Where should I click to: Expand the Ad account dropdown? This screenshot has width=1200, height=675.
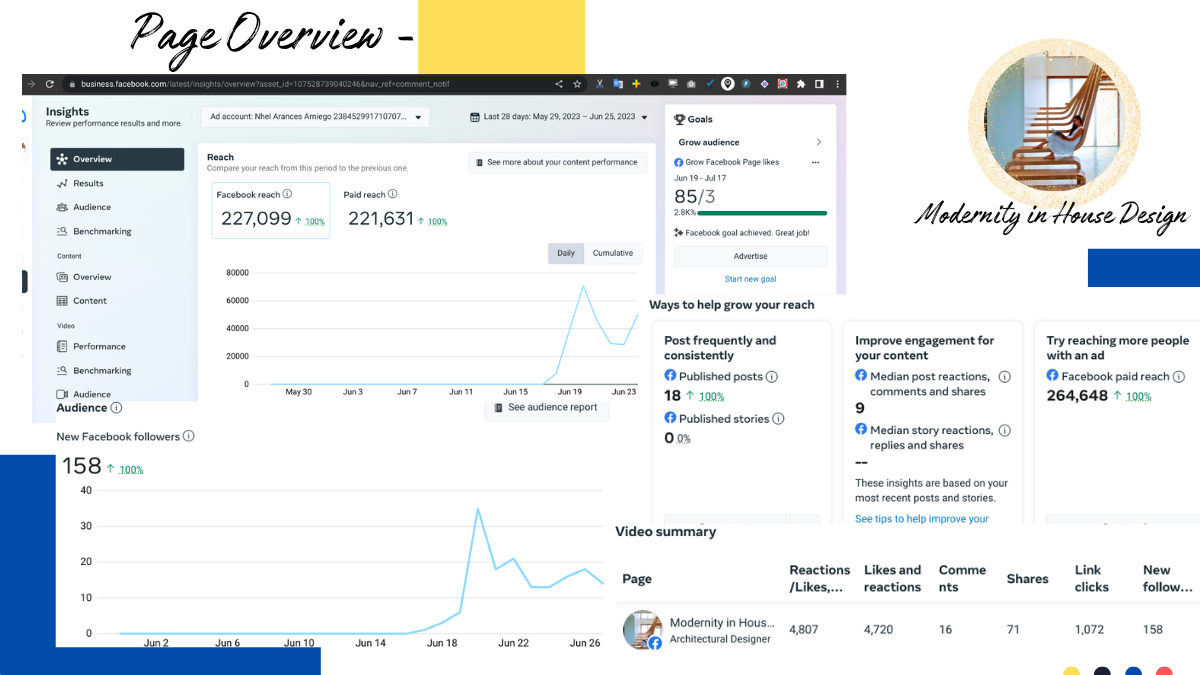(x=315, y=117)
